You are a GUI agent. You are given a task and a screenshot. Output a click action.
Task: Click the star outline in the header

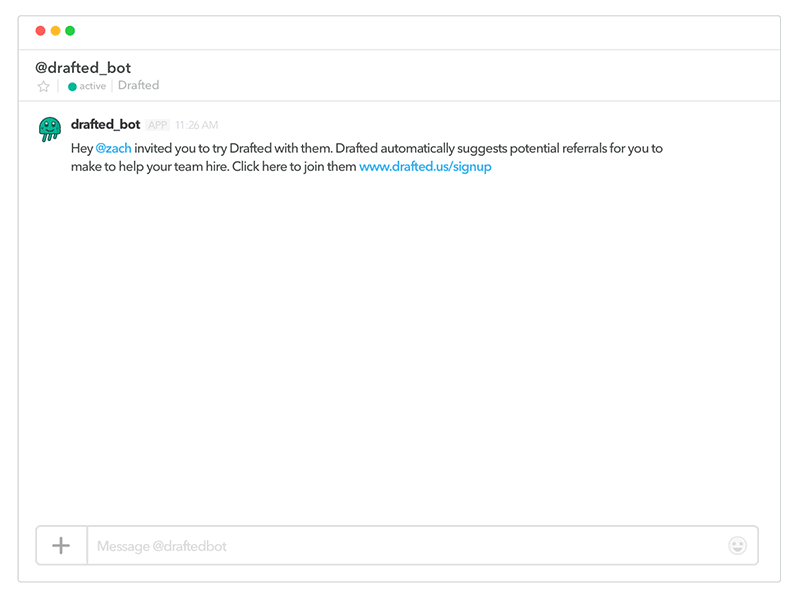tap(43, 86)
